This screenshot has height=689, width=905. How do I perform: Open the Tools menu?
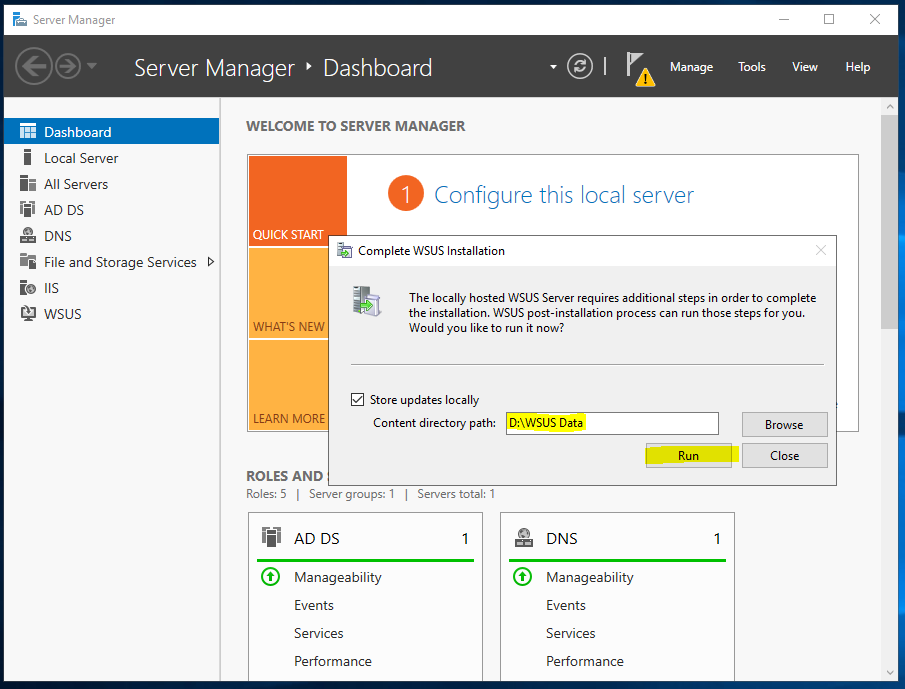pos(751,67)
